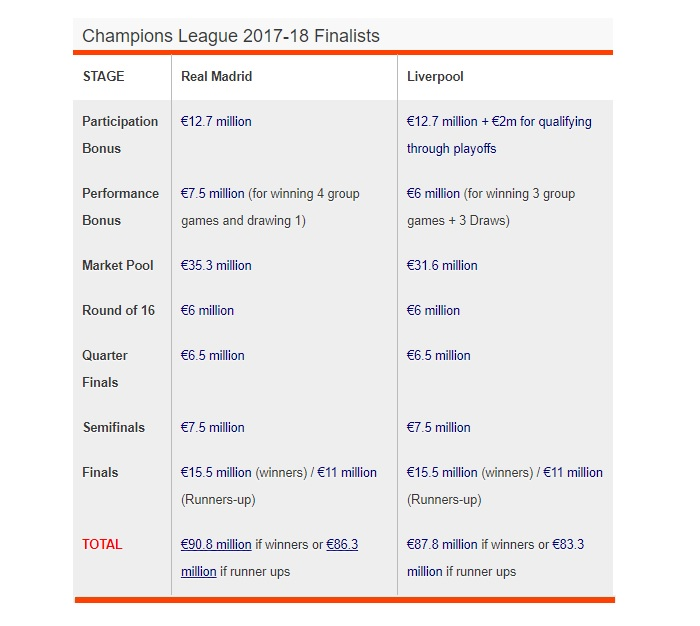Click Liverpool's €15.5 million winners amount
The width and height of the screenshot is (700, 626).
click(x=442, y=472)
